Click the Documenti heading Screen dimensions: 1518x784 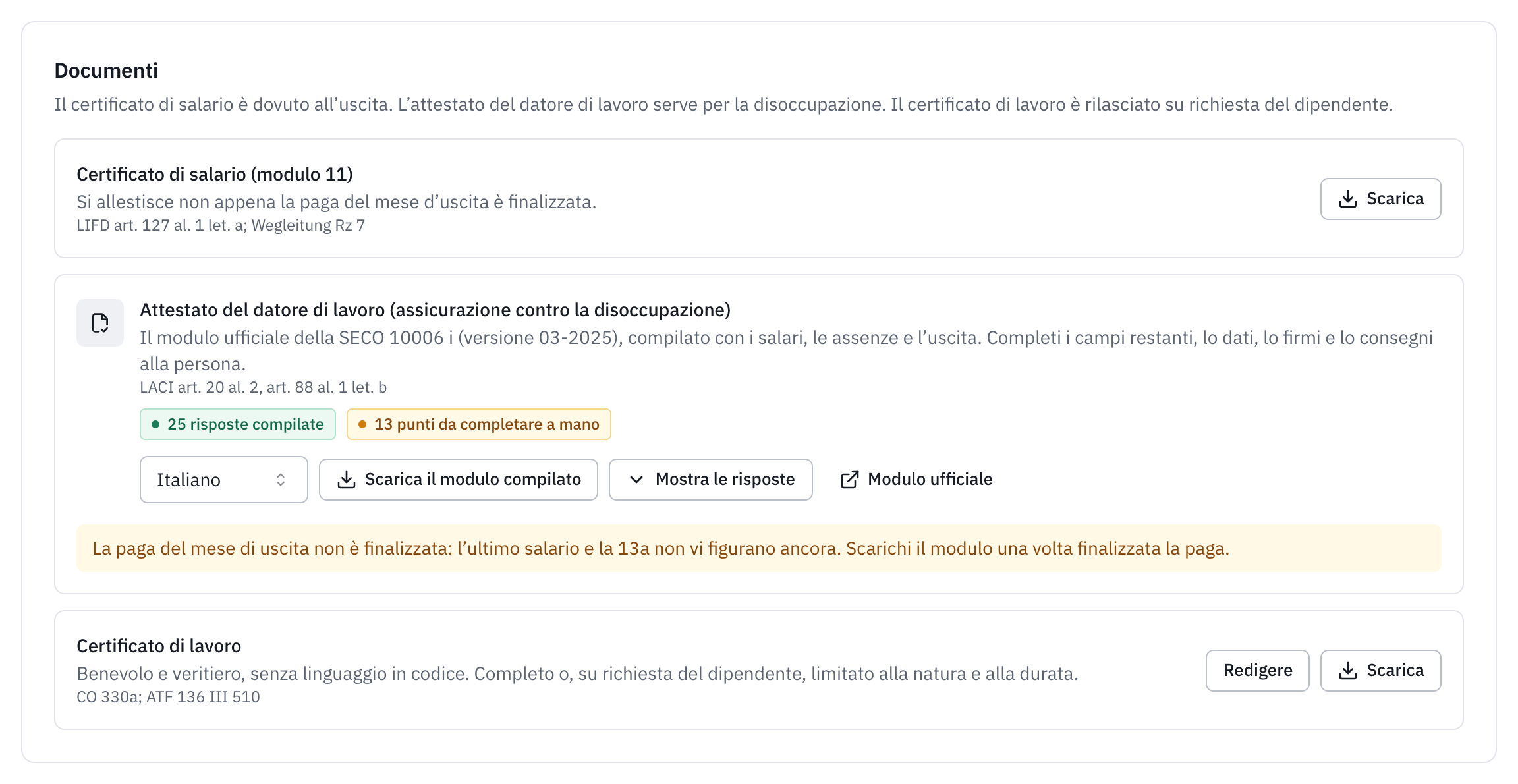pyautogui.click(x=106, y=70)
